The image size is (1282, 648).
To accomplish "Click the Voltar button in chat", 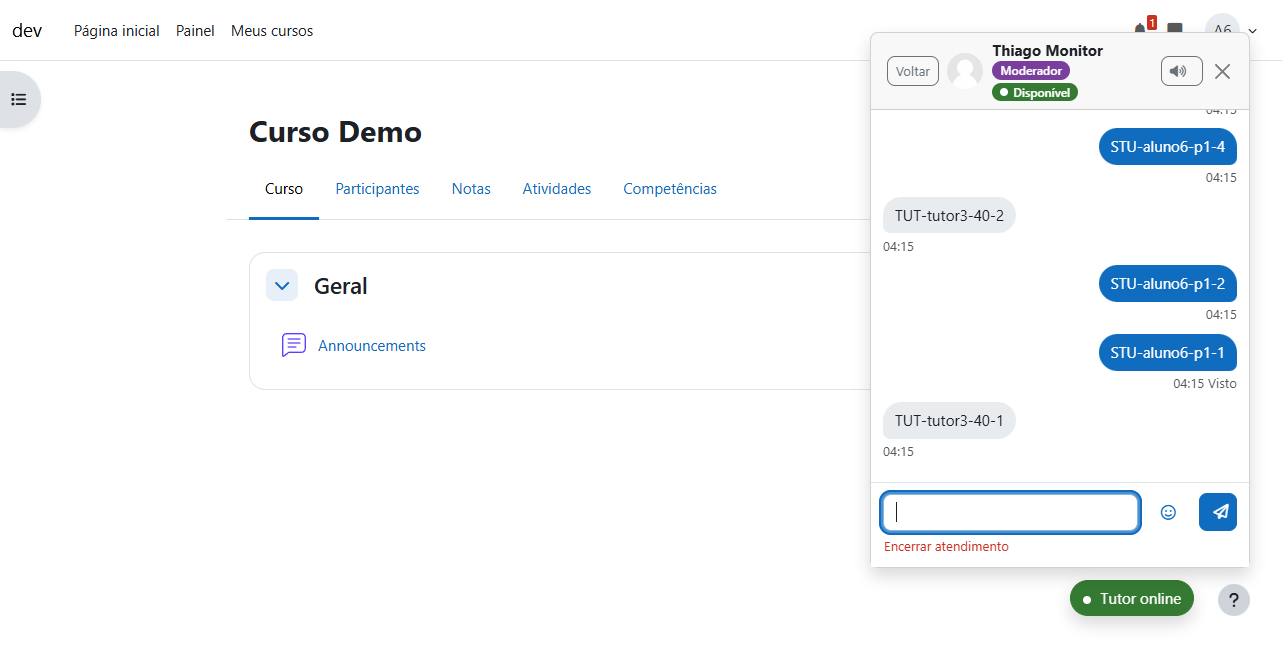I will (x=913, y=71).
